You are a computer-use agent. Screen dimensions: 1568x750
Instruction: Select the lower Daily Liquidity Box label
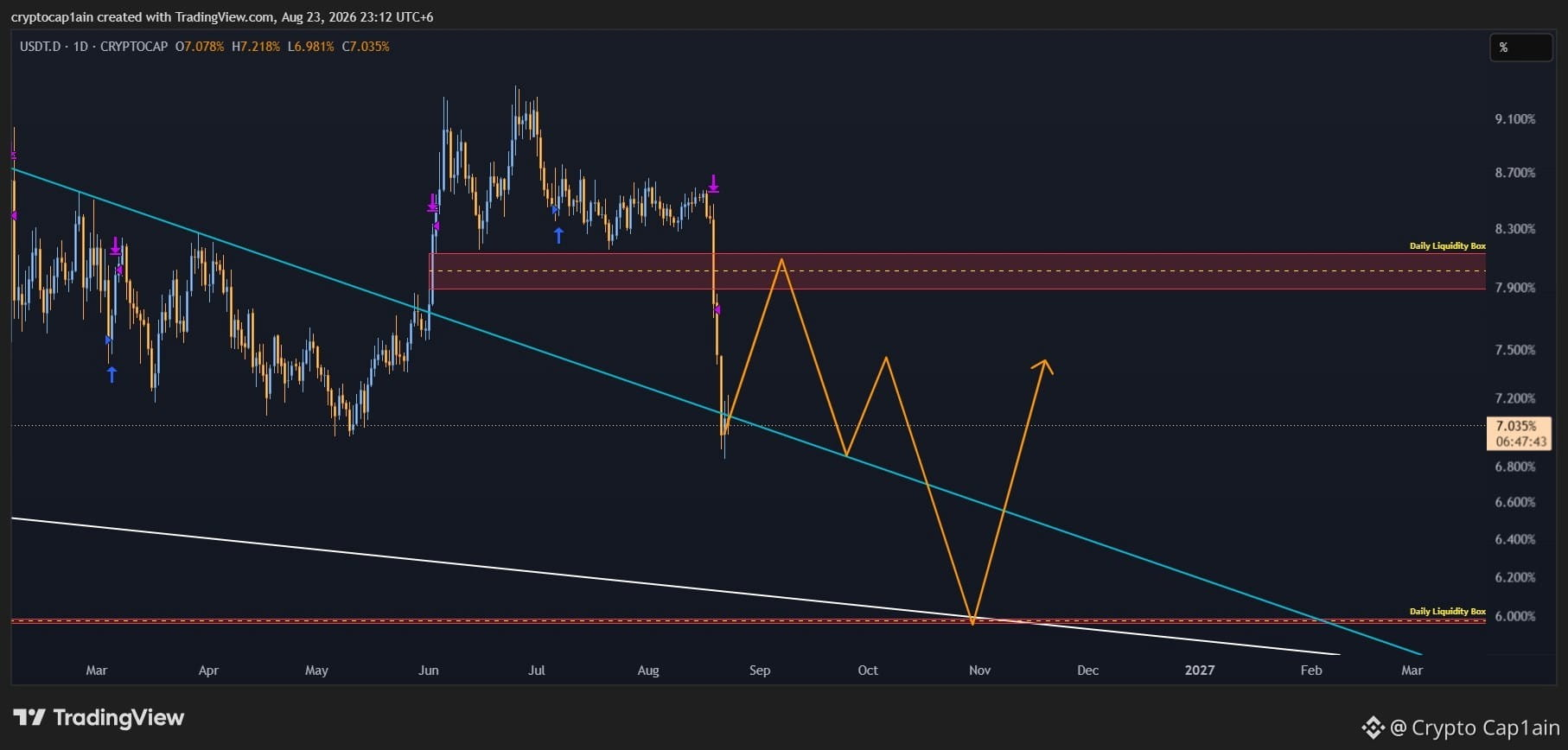point(1448,612)
